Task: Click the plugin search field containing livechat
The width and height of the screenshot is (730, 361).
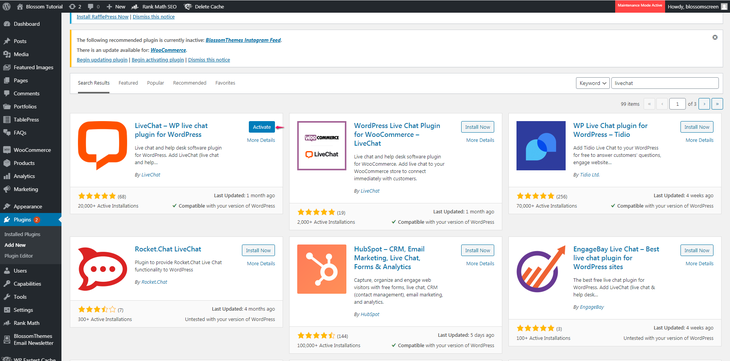Action: click(x=665, y=83)
